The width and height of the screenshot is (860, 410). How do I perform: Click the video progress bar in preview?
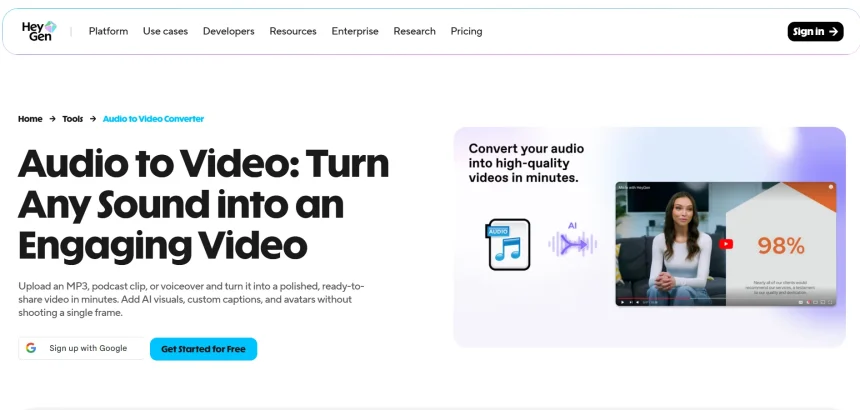click(726, 298)
